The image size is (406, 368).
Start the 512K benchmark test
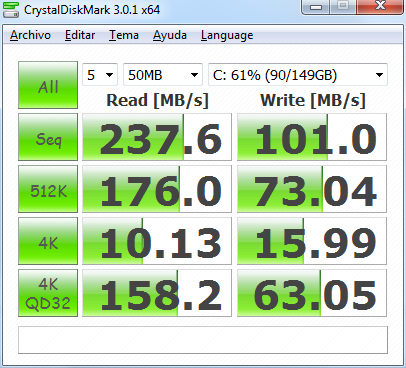tap(48, 189)
